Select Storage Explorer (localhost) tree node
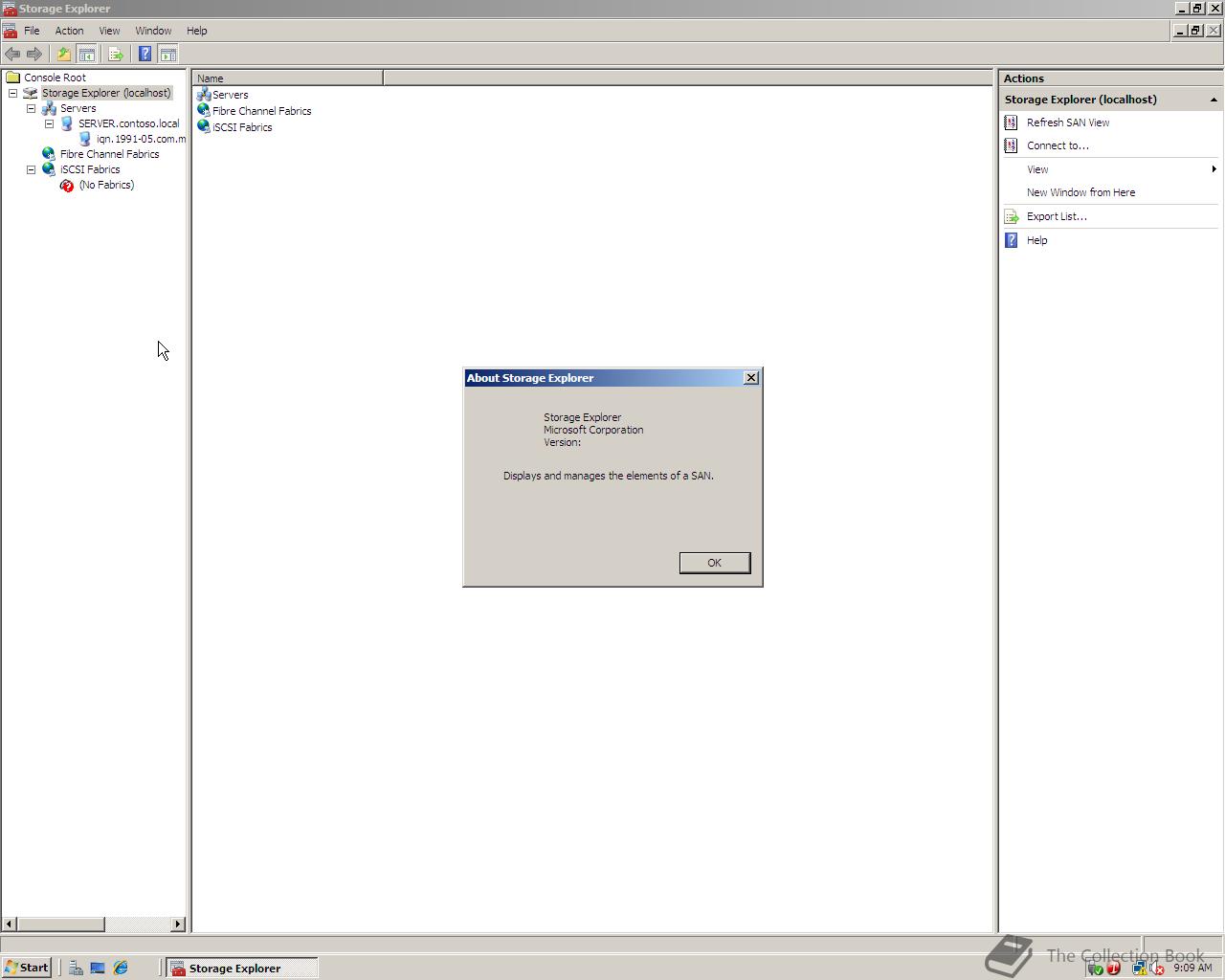Screen dimensions: 1225x980 (106, 93)
